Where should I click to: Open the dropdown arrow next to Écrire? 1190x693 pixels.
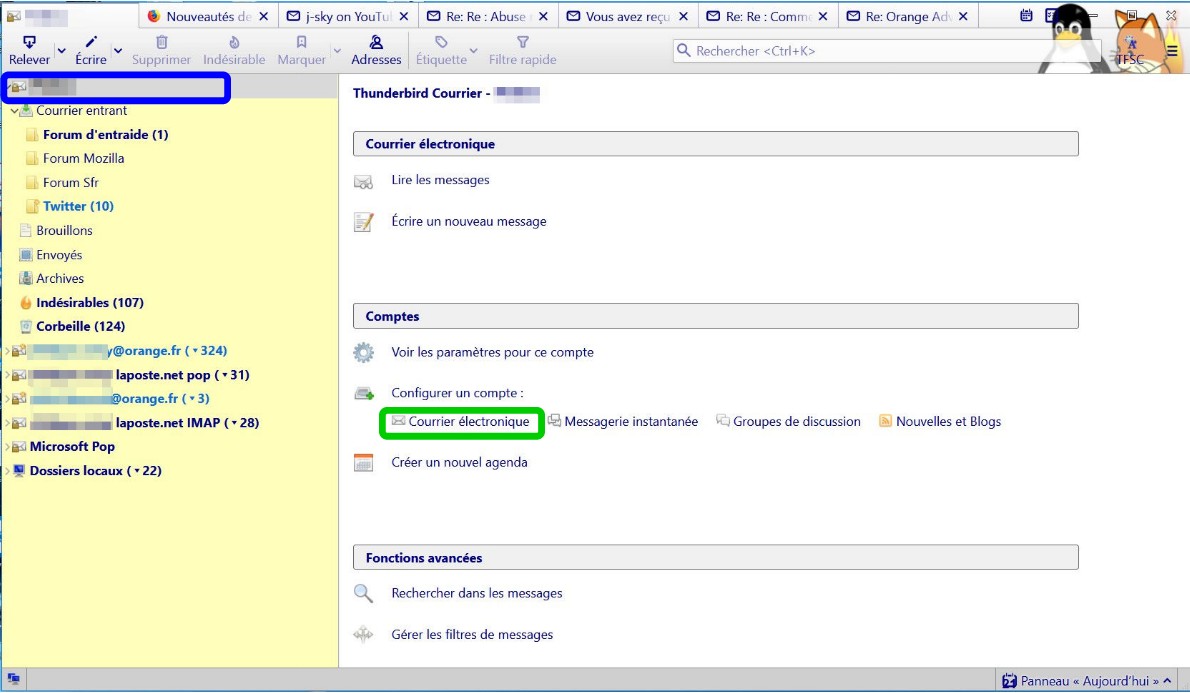[118, 51]
